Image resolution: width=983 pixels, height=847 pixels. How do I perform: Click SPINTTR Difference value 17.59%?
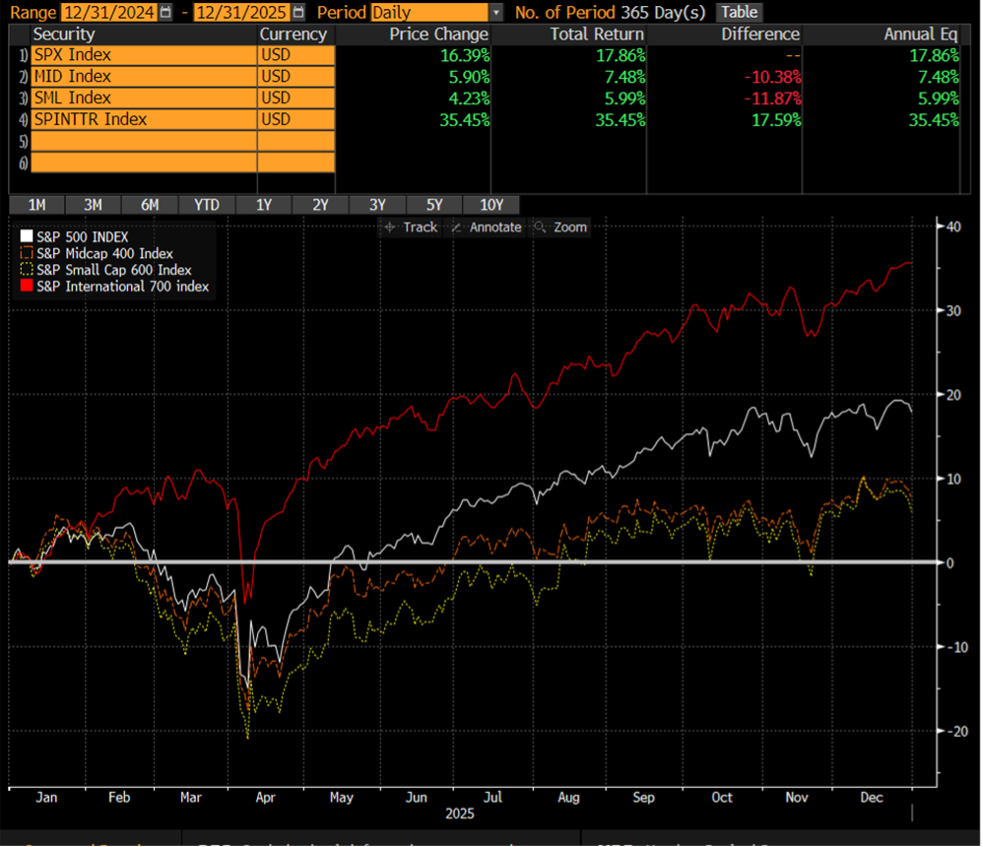click(x=777, y=120)
